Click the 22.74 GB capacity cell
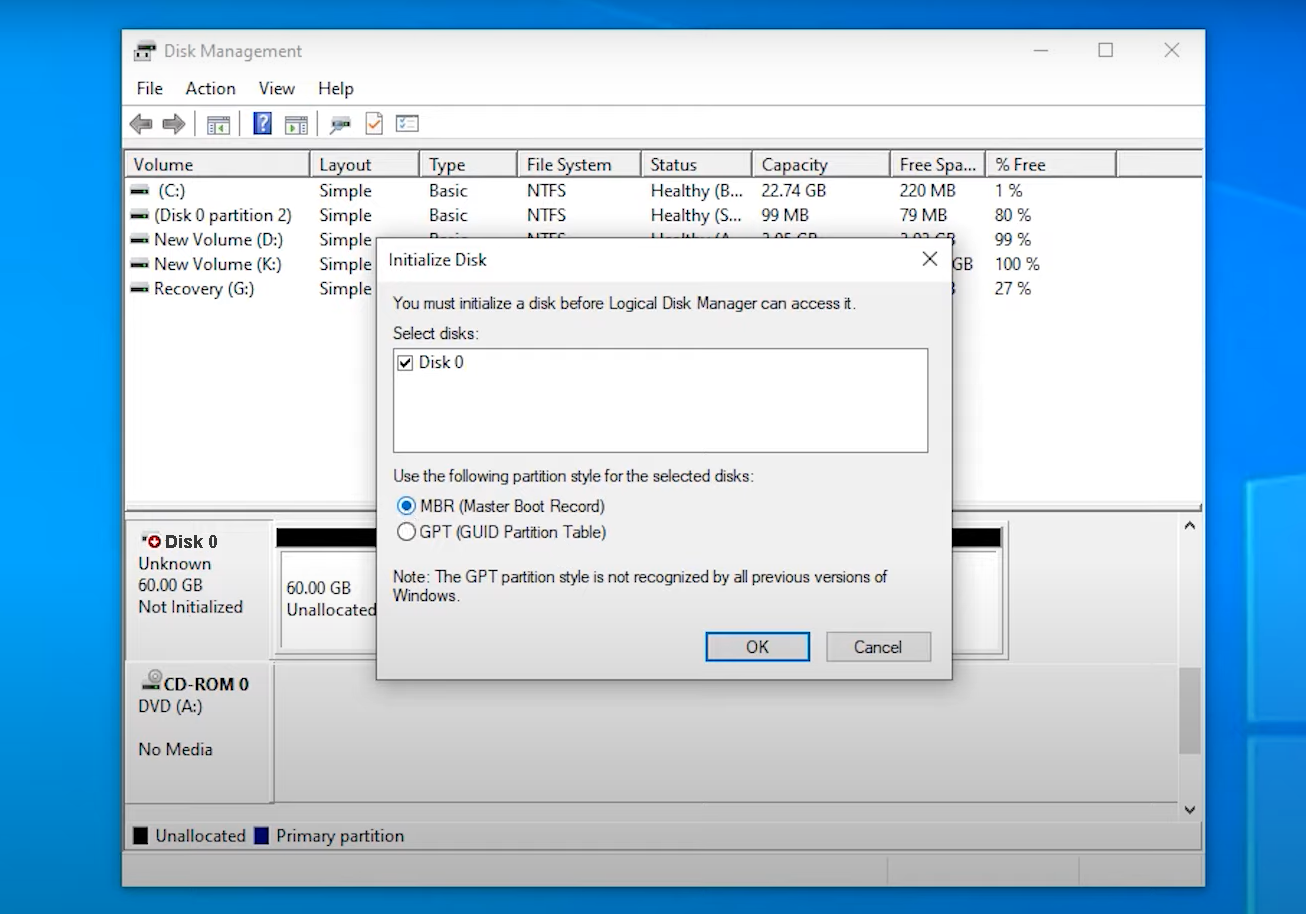Screen dimensions: 1306x914 coord(794,190)
